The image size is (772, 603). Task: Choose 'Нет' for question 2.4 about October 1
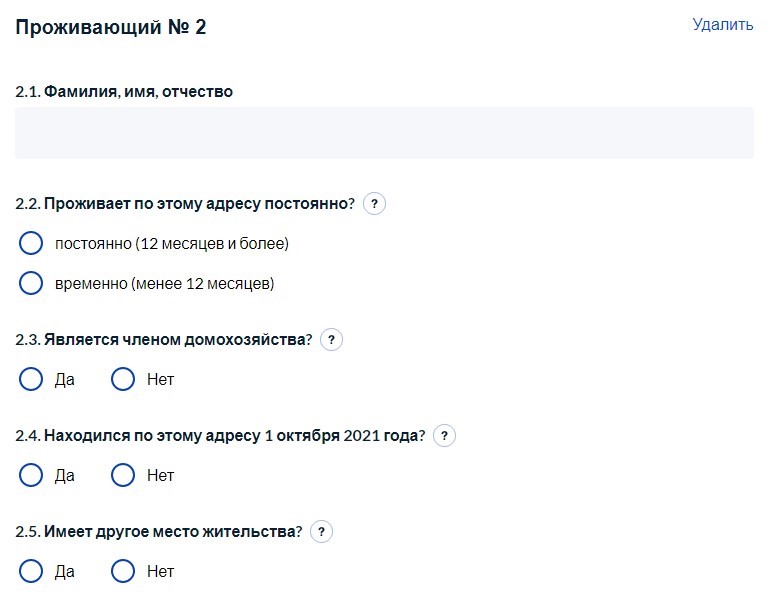click(123, 475)
